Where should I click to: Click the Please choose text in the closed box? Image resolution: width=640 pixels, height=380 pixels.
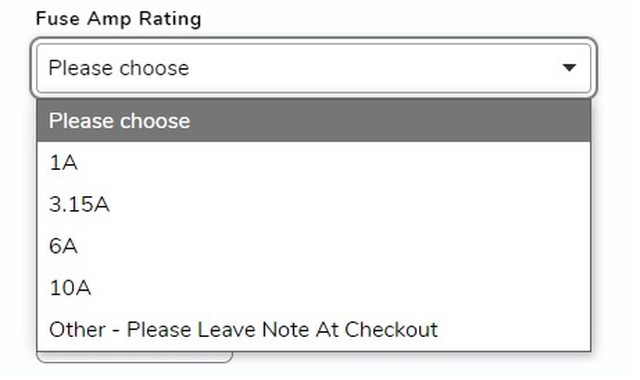tap(119, 68)
